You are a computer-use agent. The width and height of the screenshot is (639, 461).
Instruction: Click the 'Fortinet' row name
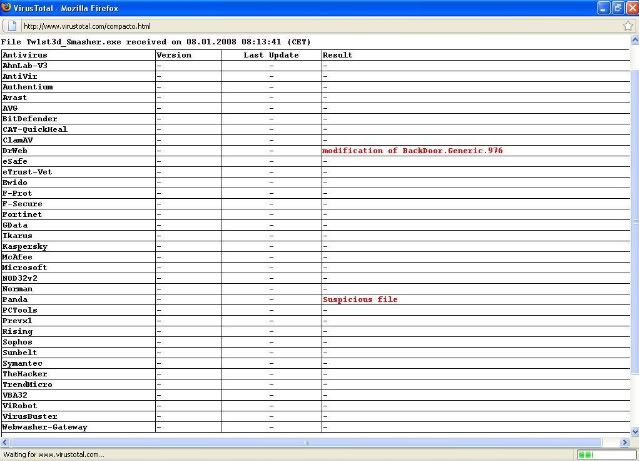click(22, 214)
